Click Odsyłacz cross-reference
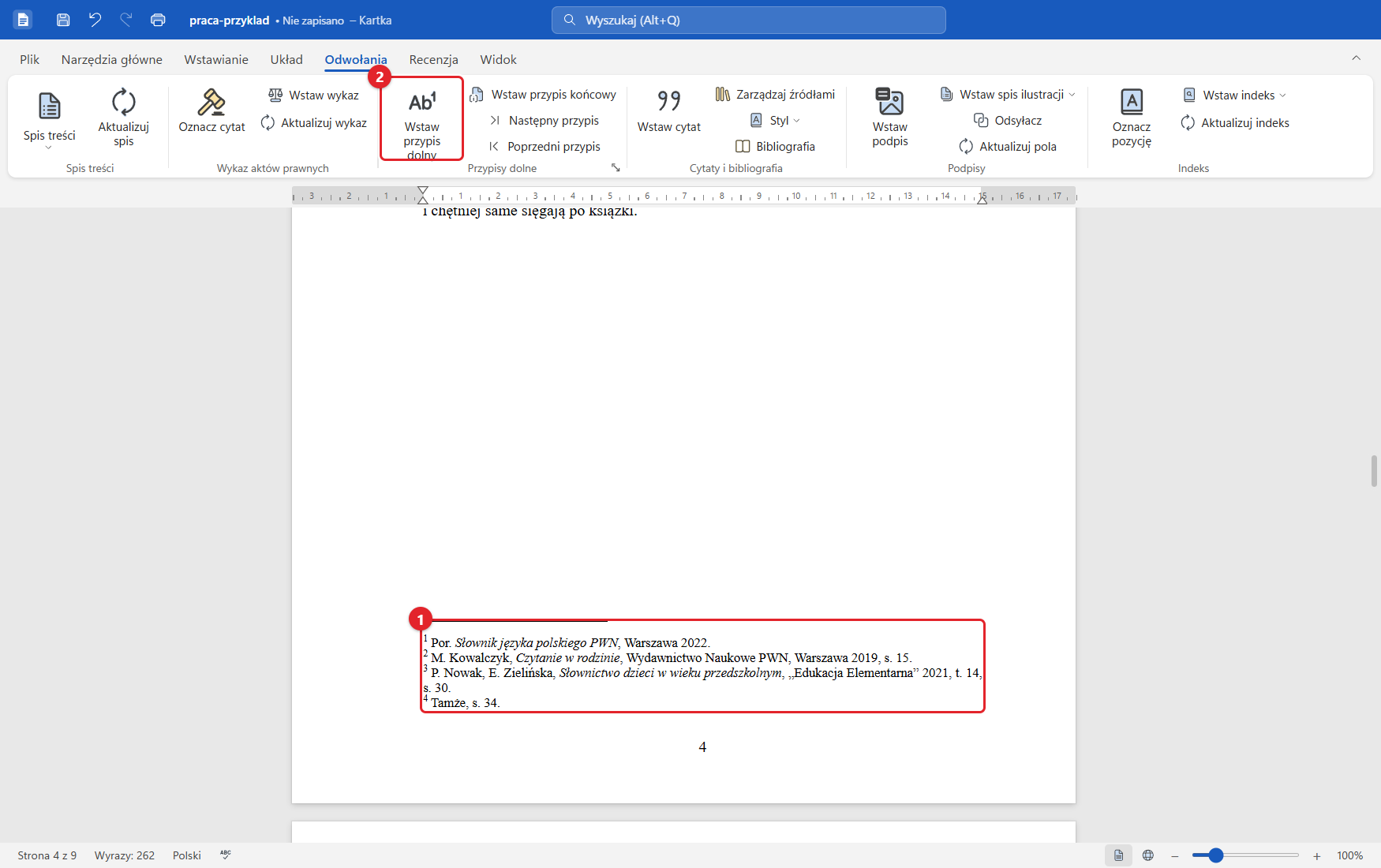This screenshot has height=868, width=1381. [1008, 120]
